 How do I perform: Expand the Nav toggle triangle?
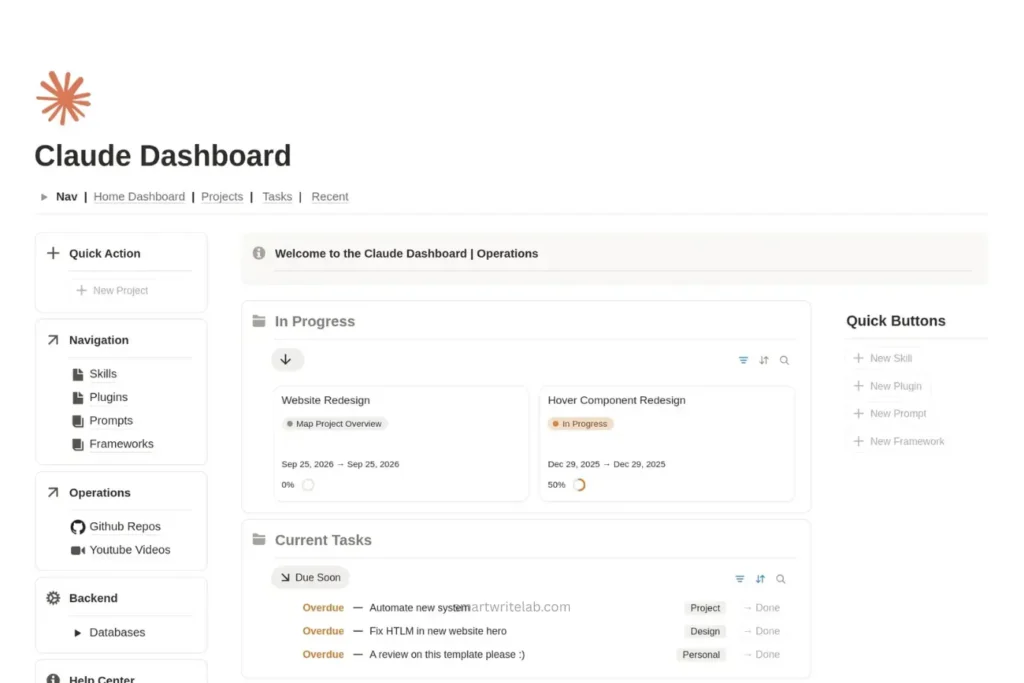(44, 197)
